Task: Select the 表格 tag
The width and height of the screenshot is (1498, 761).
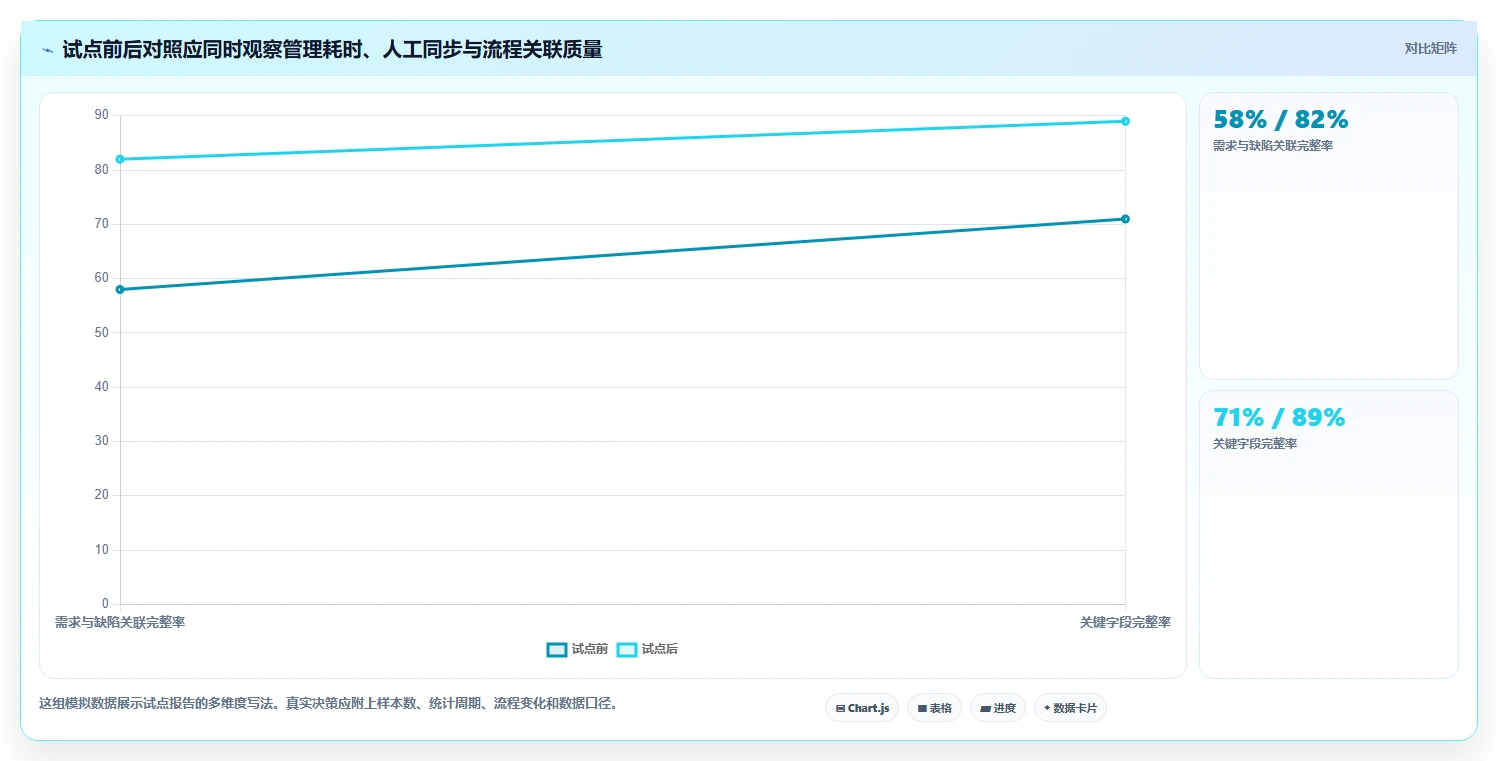Action: click(x=934, y=708)
